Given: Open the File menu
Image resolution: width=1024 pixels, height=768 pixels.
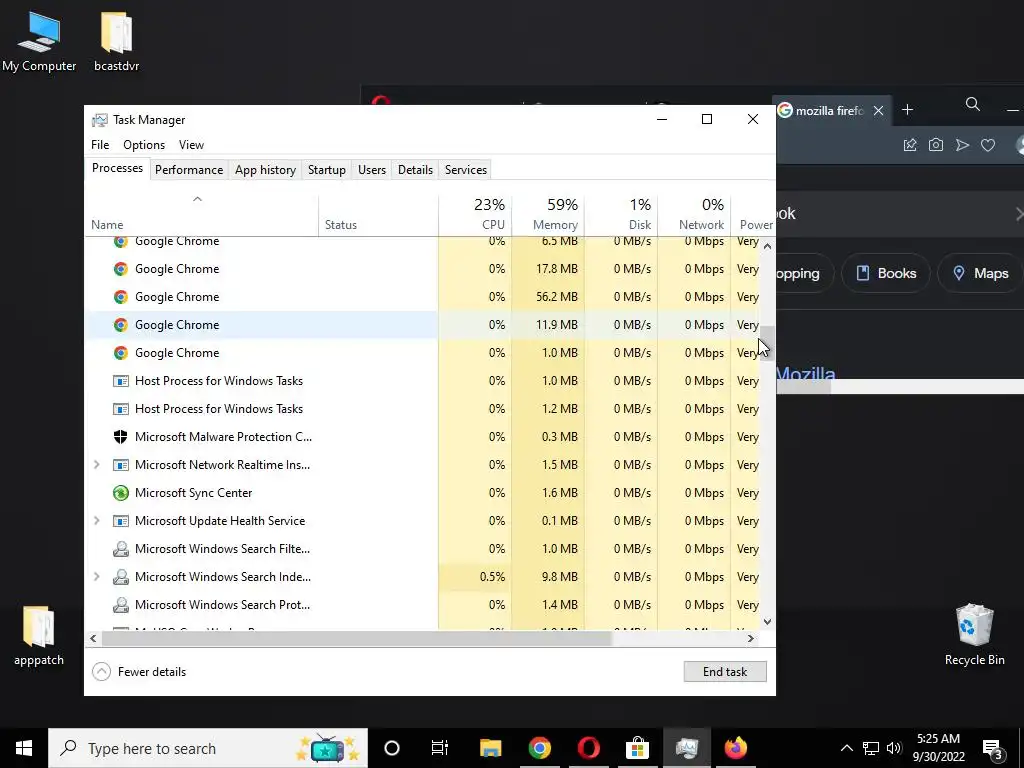Looking at the screenshot, I should pyautogui.click(x=100, y=145).
